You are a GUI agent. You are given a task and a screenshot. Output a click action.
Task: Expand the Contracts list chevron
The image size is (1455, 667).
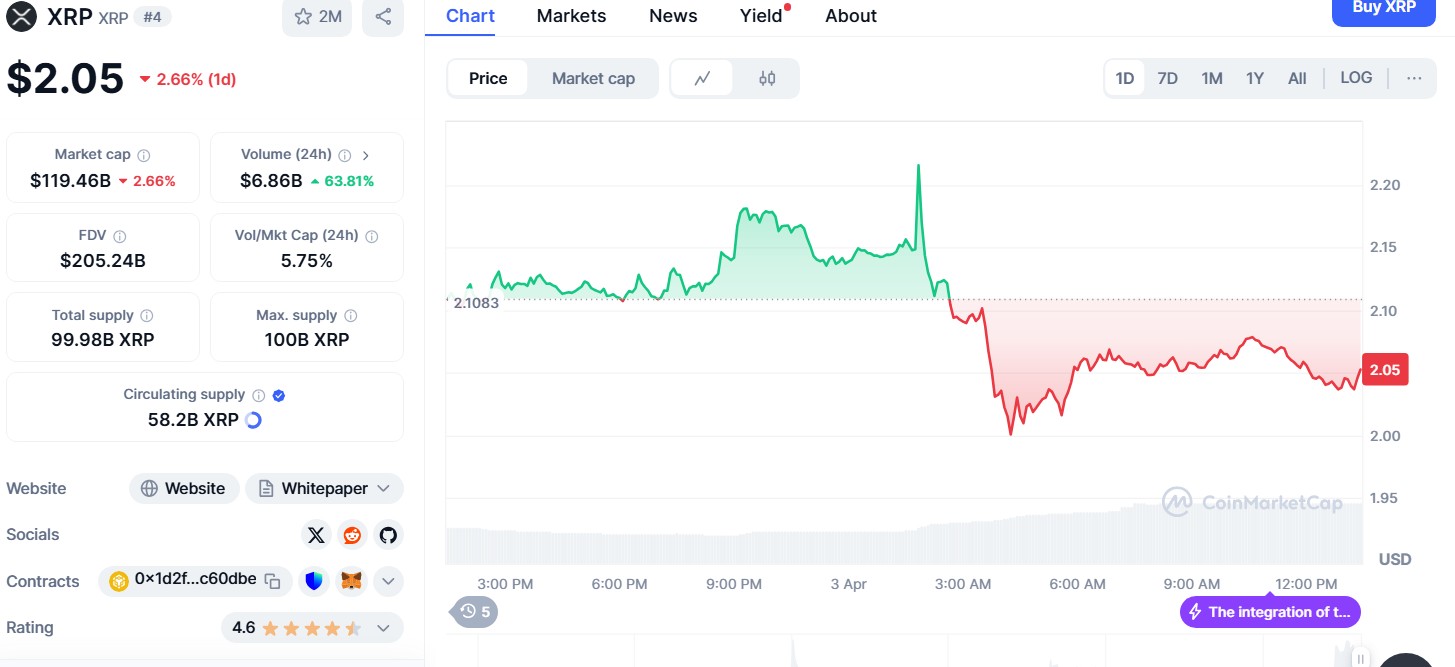(388, 580)
